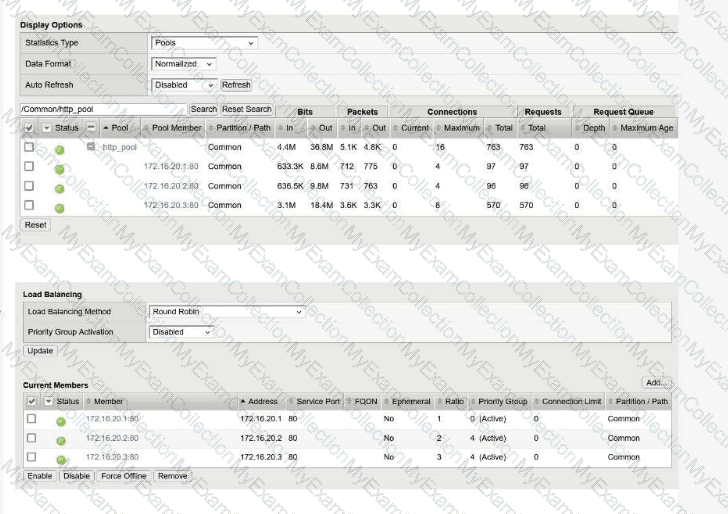This screenshot has width=728, height=514.
Task: Click the Add... button for members
Action: (x=656, y=383)
